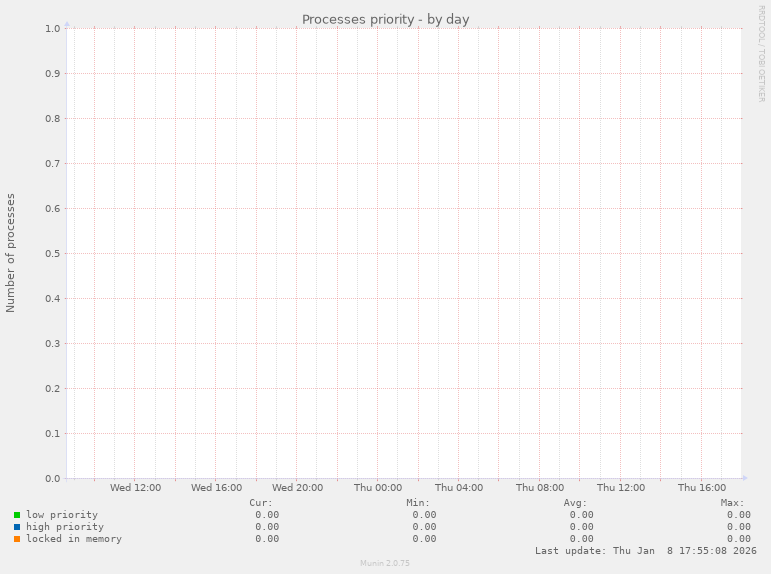The height and width of the screenshot is (574, 771).
Task: Select the 'low priority' legend label
Action: click(x=62, y=515)
